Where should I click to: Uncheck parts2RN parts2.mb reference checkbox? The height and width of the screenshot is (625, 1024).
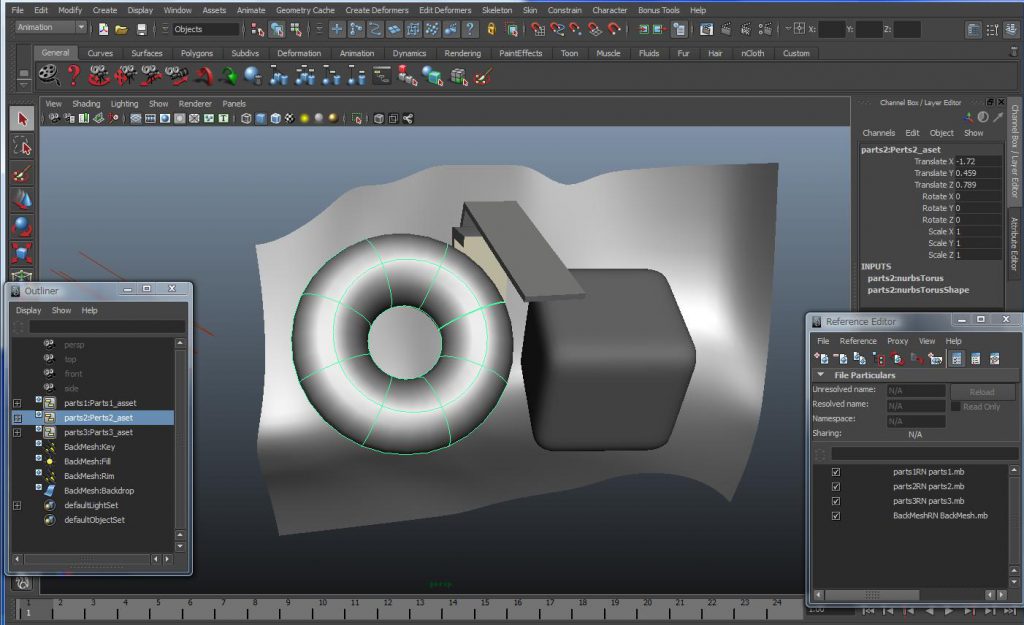(x=836, y=487)
